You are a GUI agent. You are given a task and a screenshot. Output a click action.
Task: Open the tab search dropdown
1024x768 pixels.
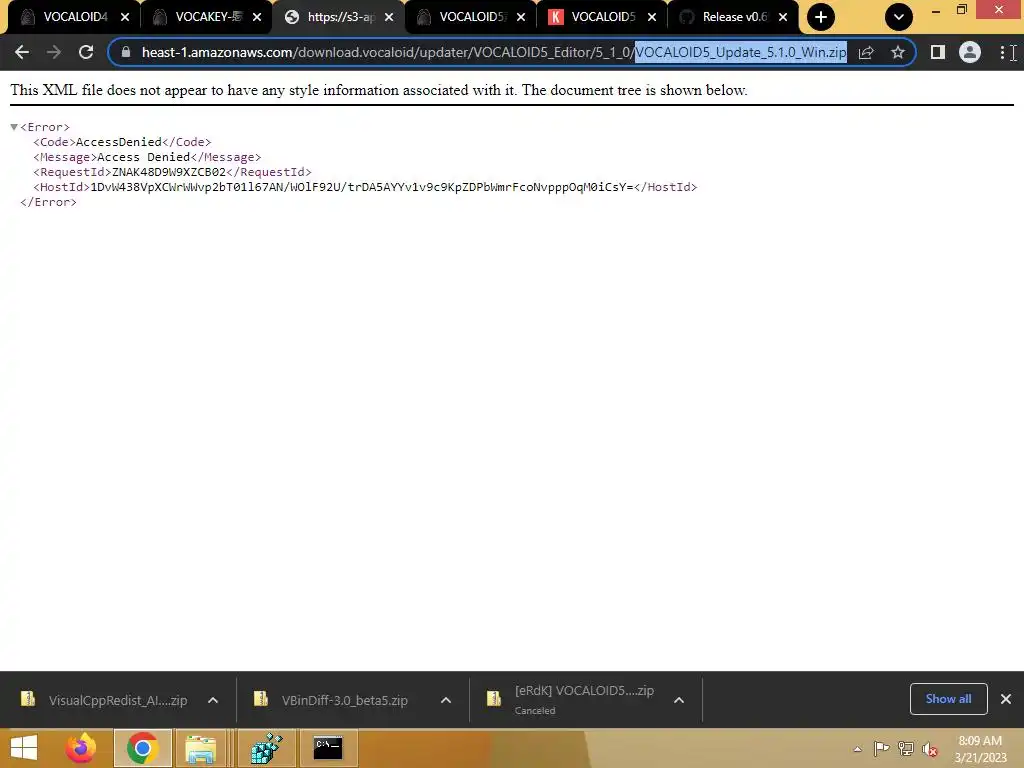pos(899,17)
